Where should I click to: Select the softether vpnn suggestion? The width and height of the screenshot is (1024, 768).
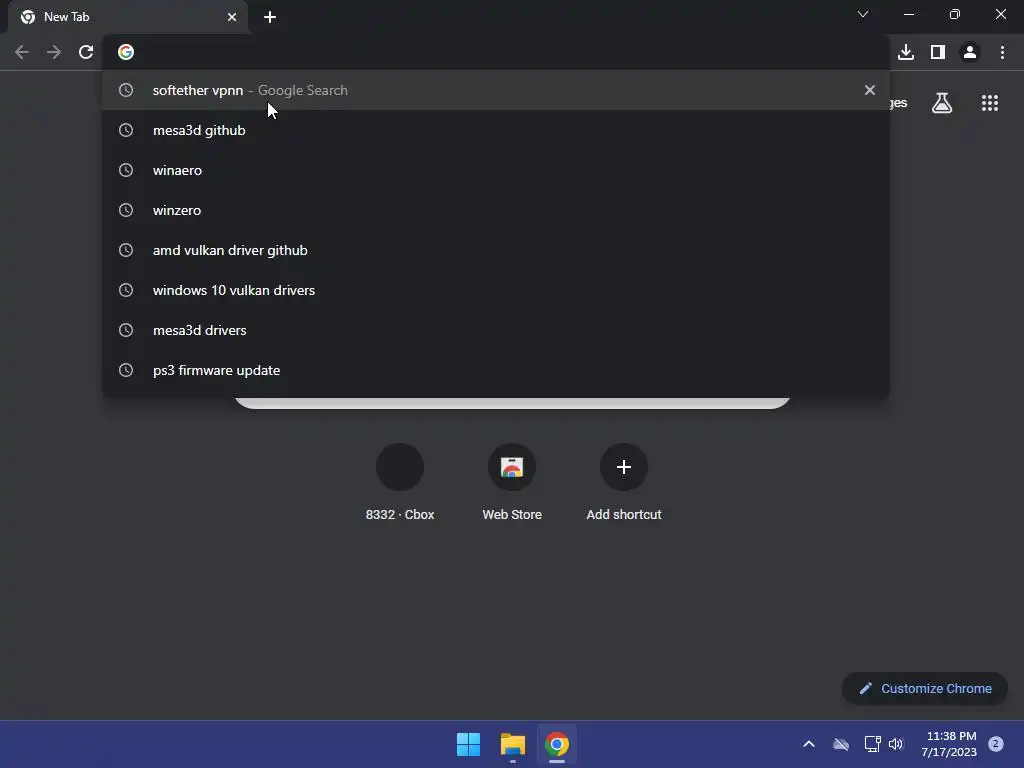click(x=496, y=90)
